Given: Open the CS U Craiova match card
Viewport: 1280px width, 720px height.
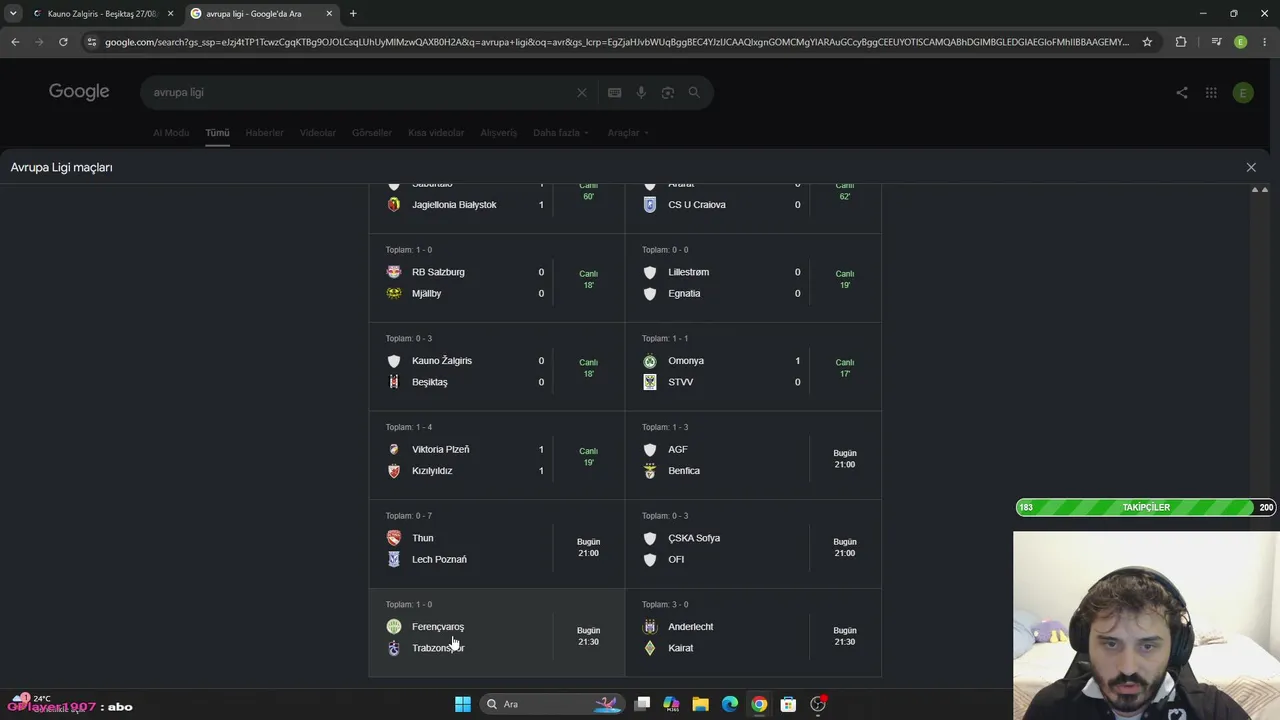Looking at the screenshot, I should point(753,208).
